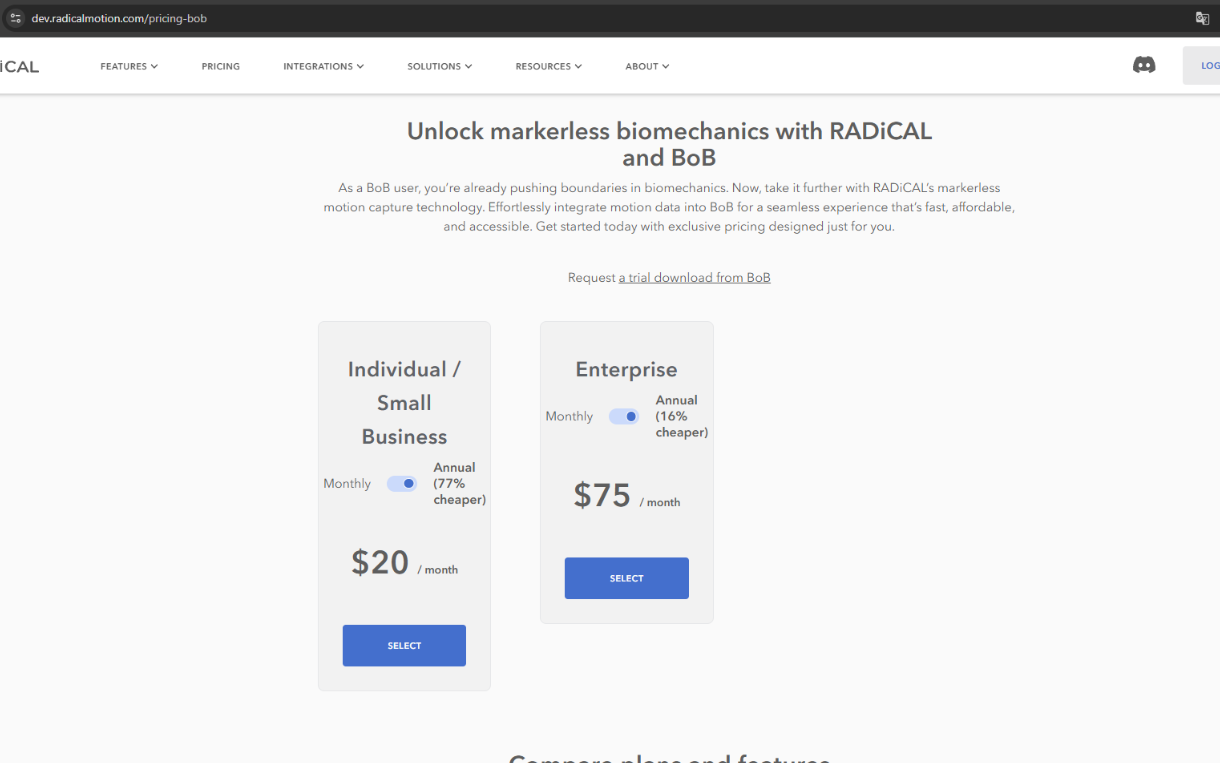This screenshot has width=1220, height=763.
Task: Expand the Resources dropdown
Action: click(x=548, y=66)
